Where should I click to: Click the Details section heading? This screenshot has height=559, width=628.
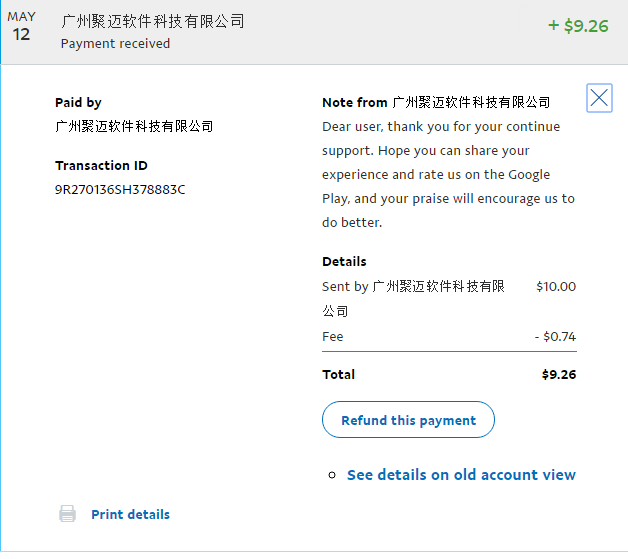(344, 261)
